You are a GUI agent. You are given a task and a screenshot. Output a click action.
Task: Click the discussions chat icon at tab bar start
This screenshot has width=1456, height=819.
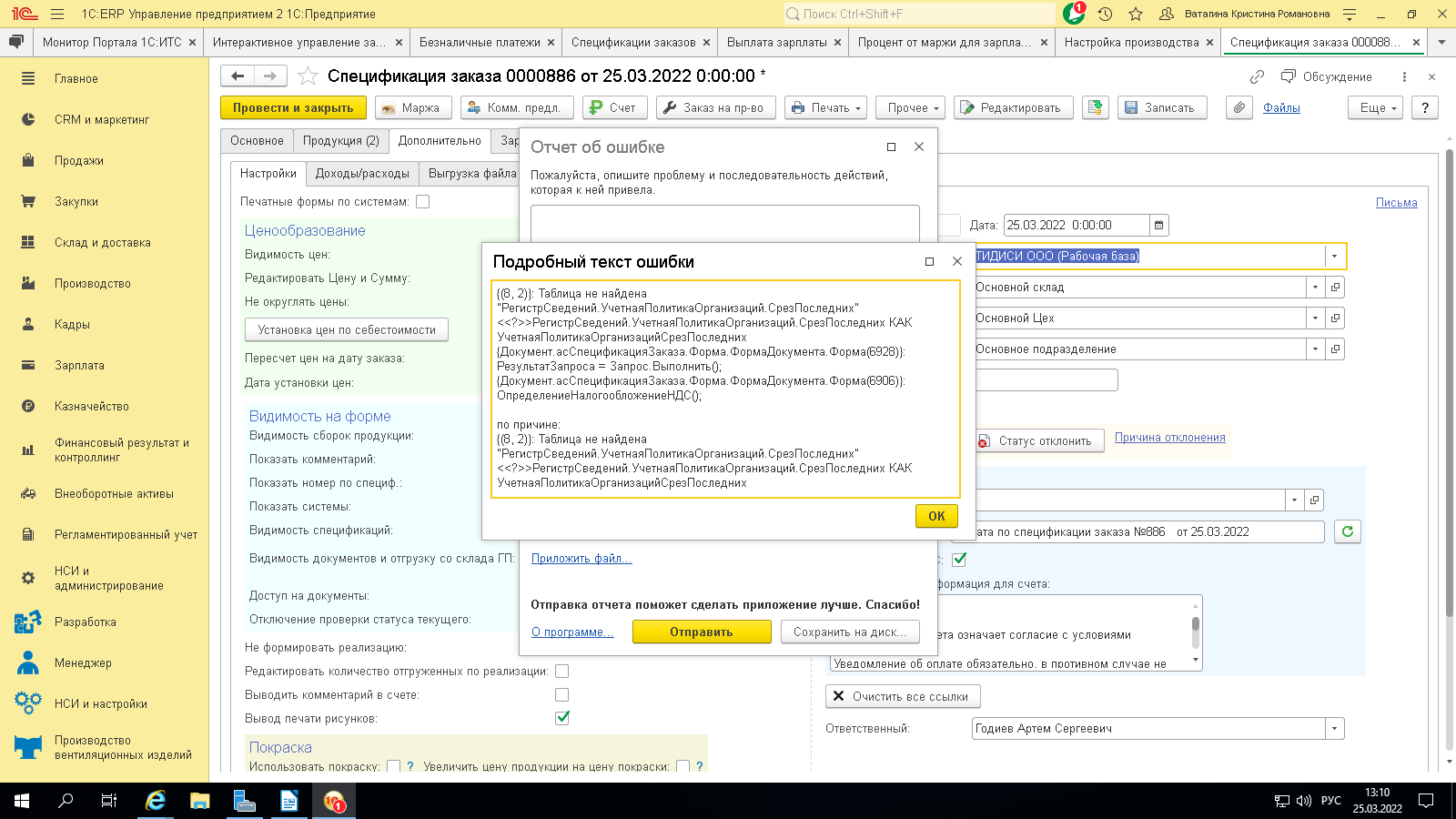15,42
